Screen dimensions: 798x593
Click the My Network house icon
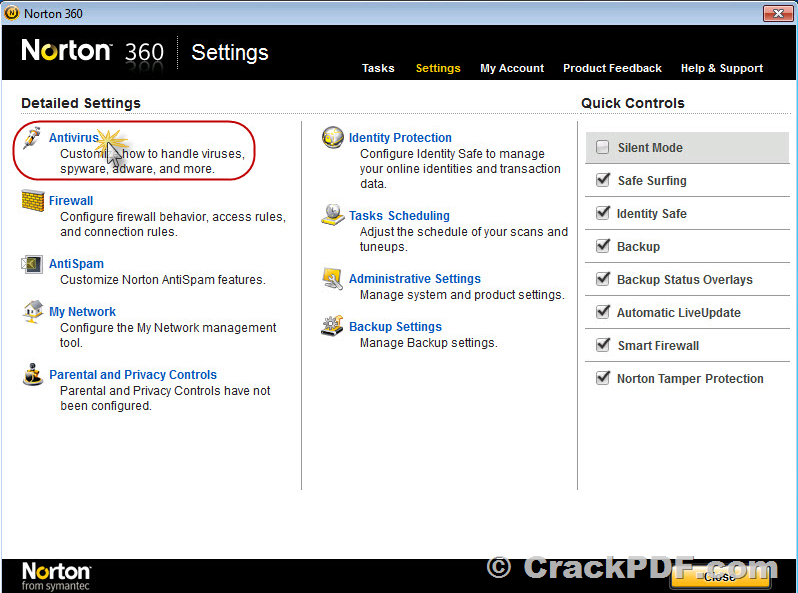pyautogui.click(x=33, y=312)
